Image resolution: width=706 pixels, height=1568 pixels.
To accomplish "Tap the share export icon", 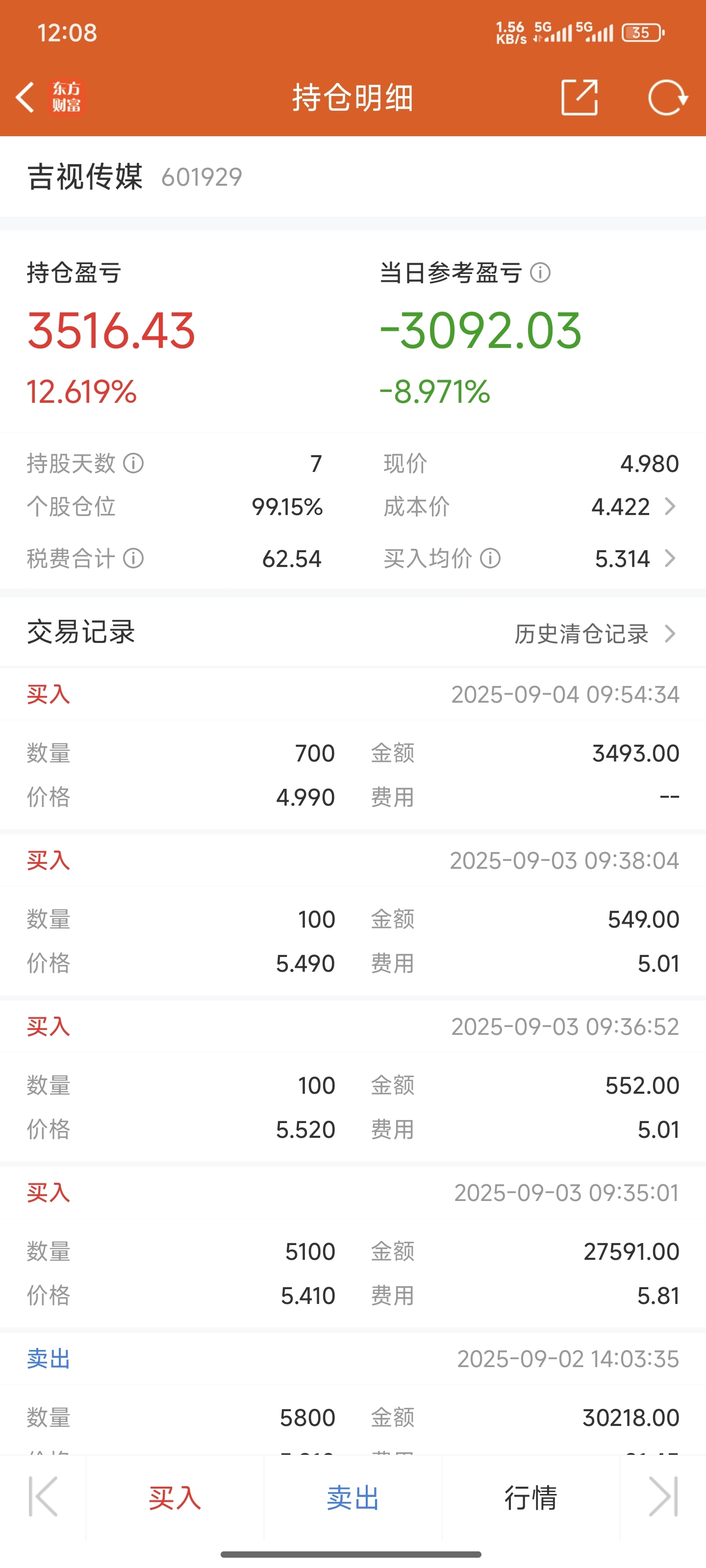I will point(579,97).
